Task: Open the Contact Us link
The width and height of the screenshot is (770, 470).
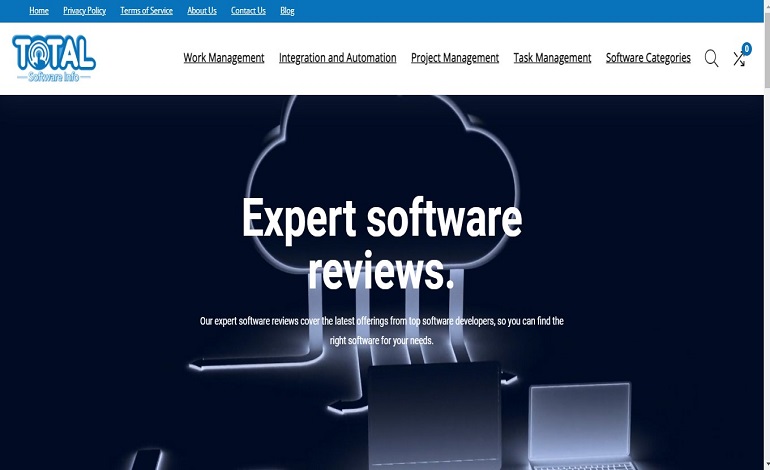Action: pyautogui.click(x=248, y=11)
